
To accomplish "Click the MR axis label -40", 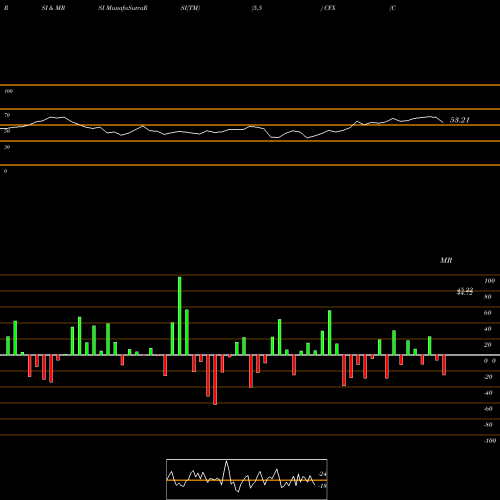I will click(488, 393).
